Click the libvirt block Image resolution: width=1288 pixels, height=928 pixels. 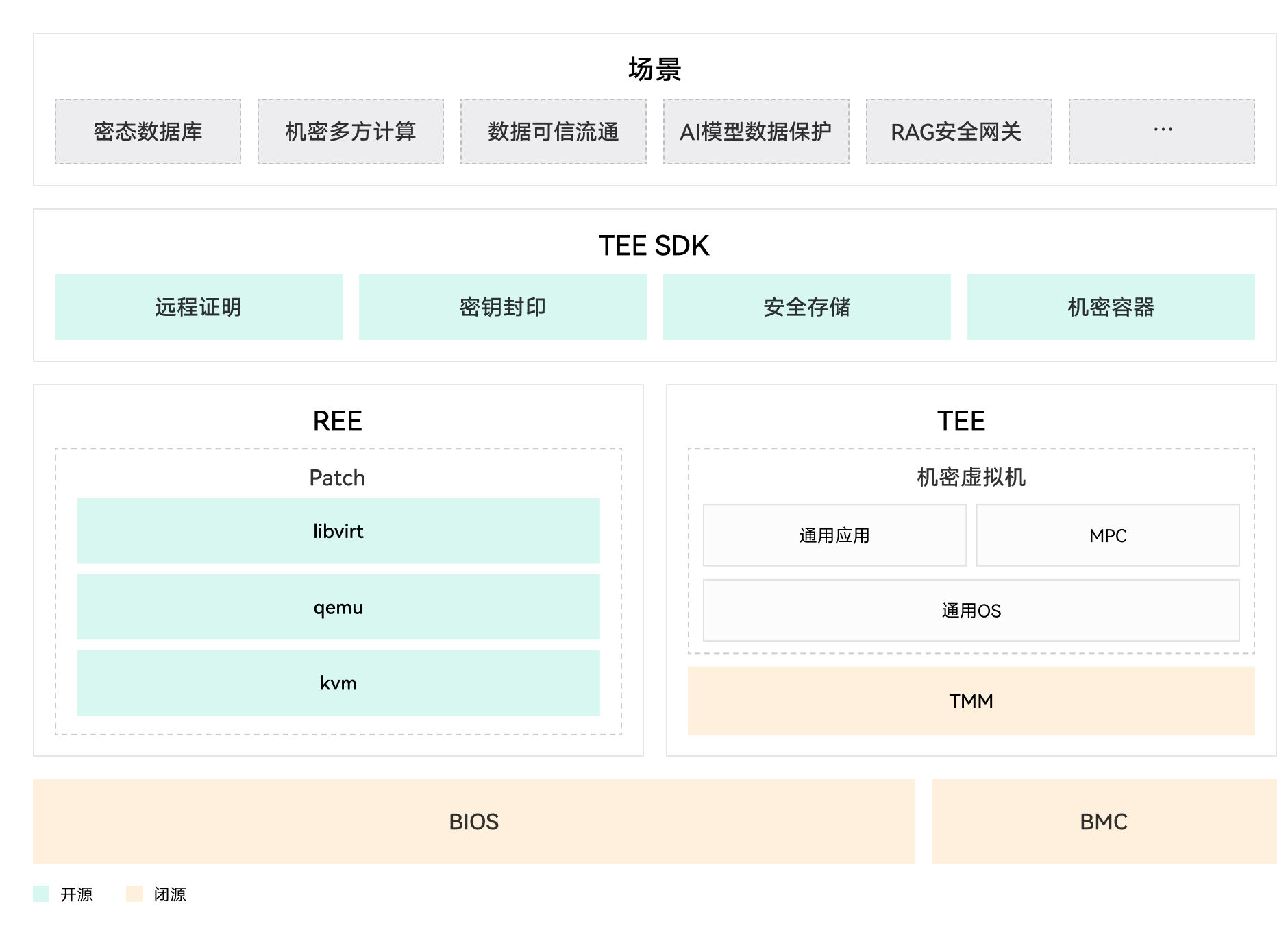click(x=338, y=531)
